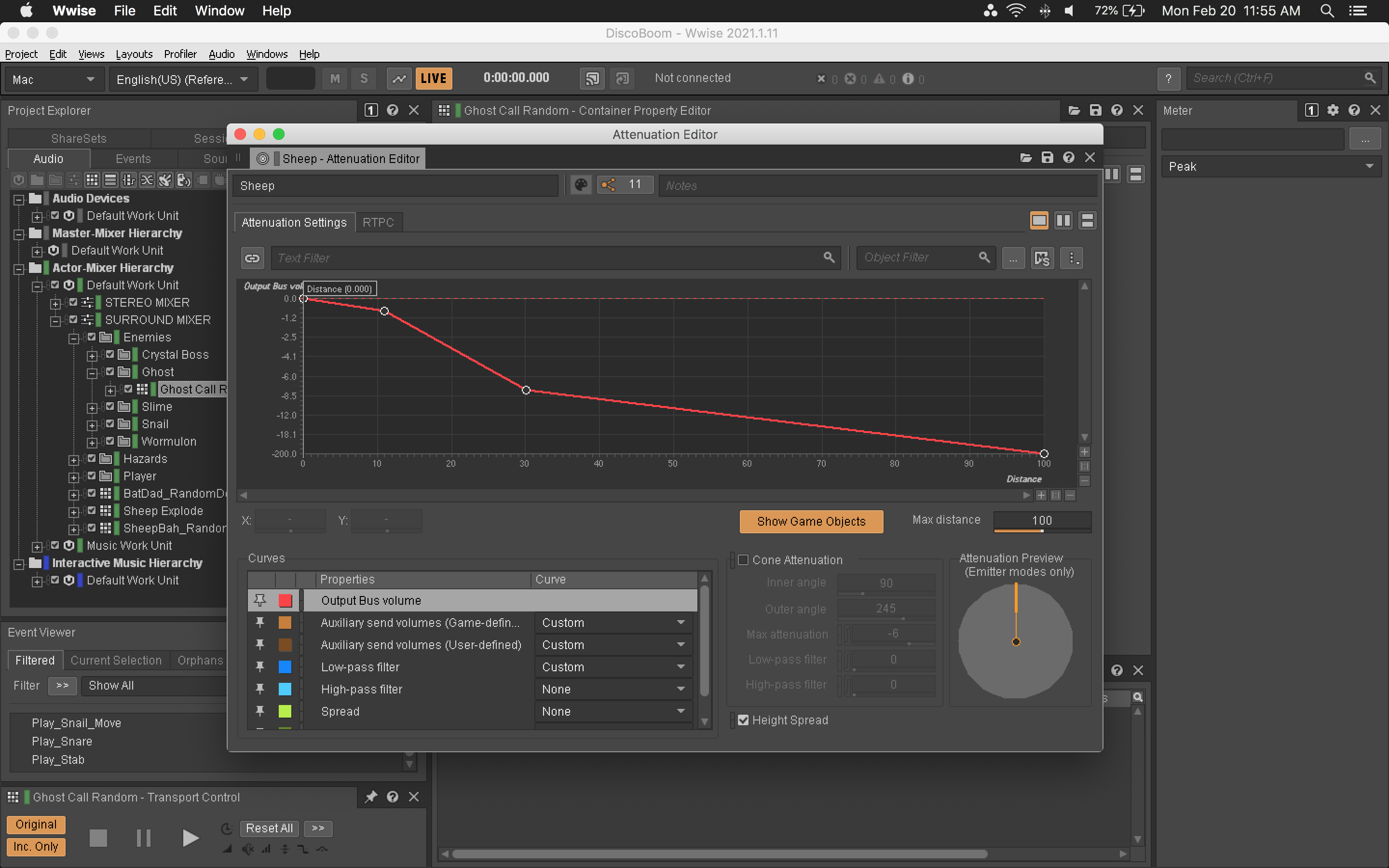The width and height of the screenshot is (1389, 868).
Task: Open the Low-pass filter curve dropdown
Action: (613, 667)
